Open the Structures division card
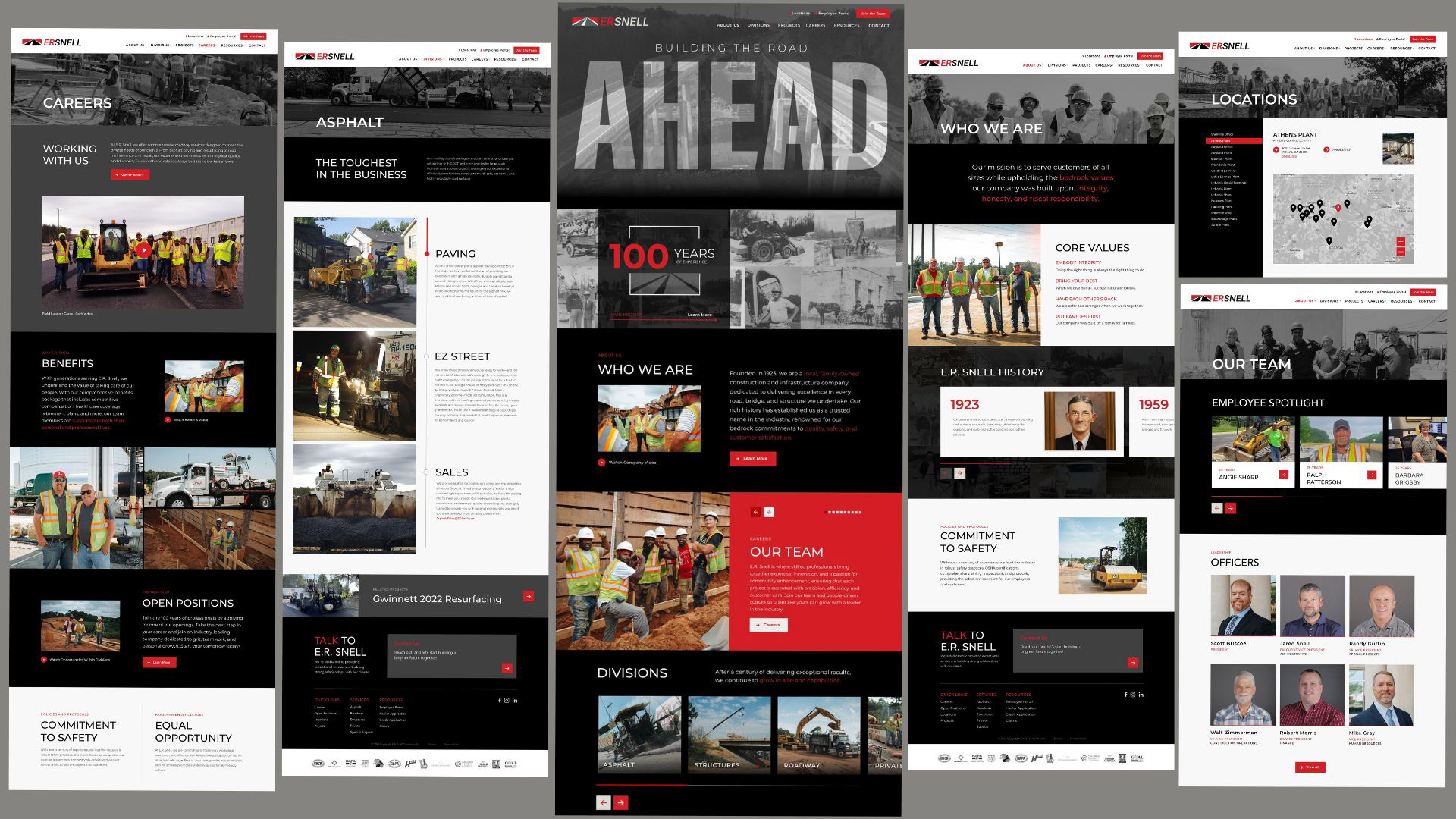1456x819 pixels. coord(730,735)
